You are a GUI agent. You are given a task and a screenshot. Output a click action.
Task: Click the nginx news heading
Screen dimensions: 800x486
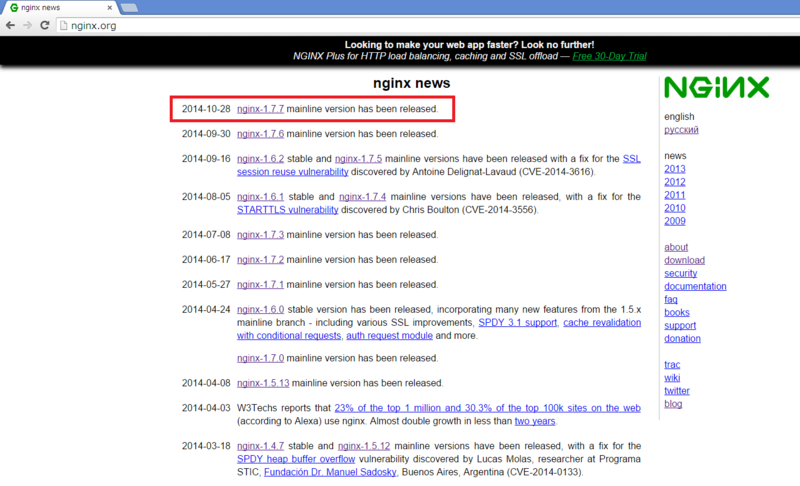point(411,83)
